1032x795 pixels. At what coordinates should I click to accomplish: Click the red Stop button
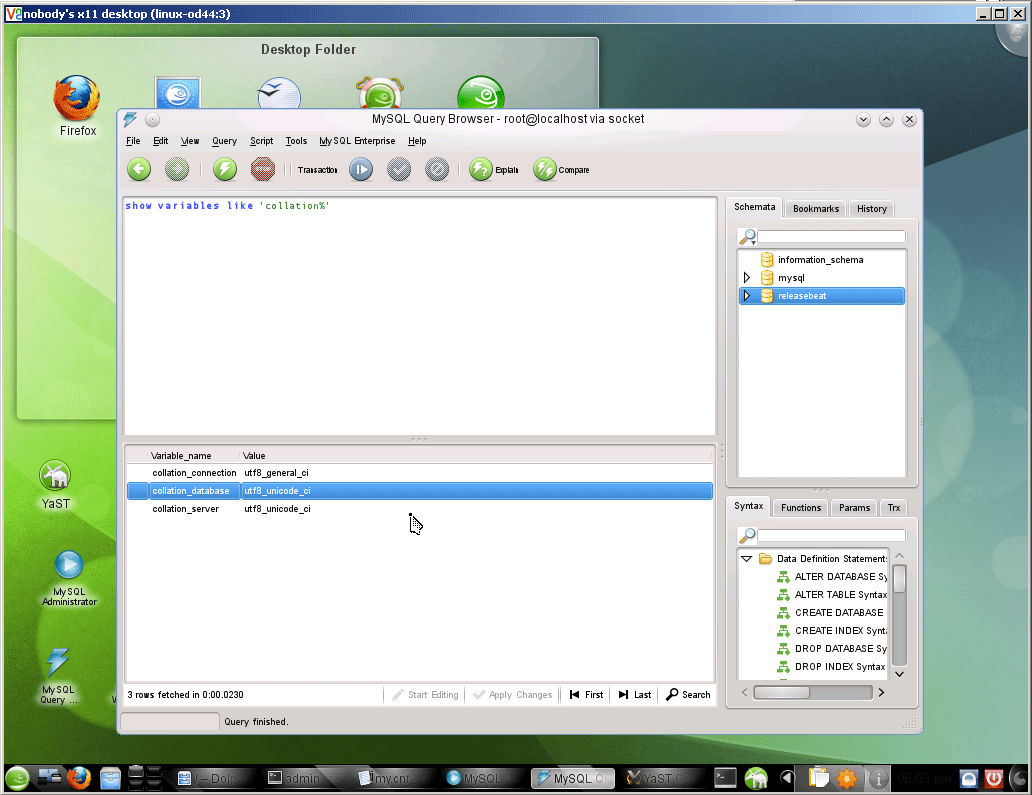(263, 170)
